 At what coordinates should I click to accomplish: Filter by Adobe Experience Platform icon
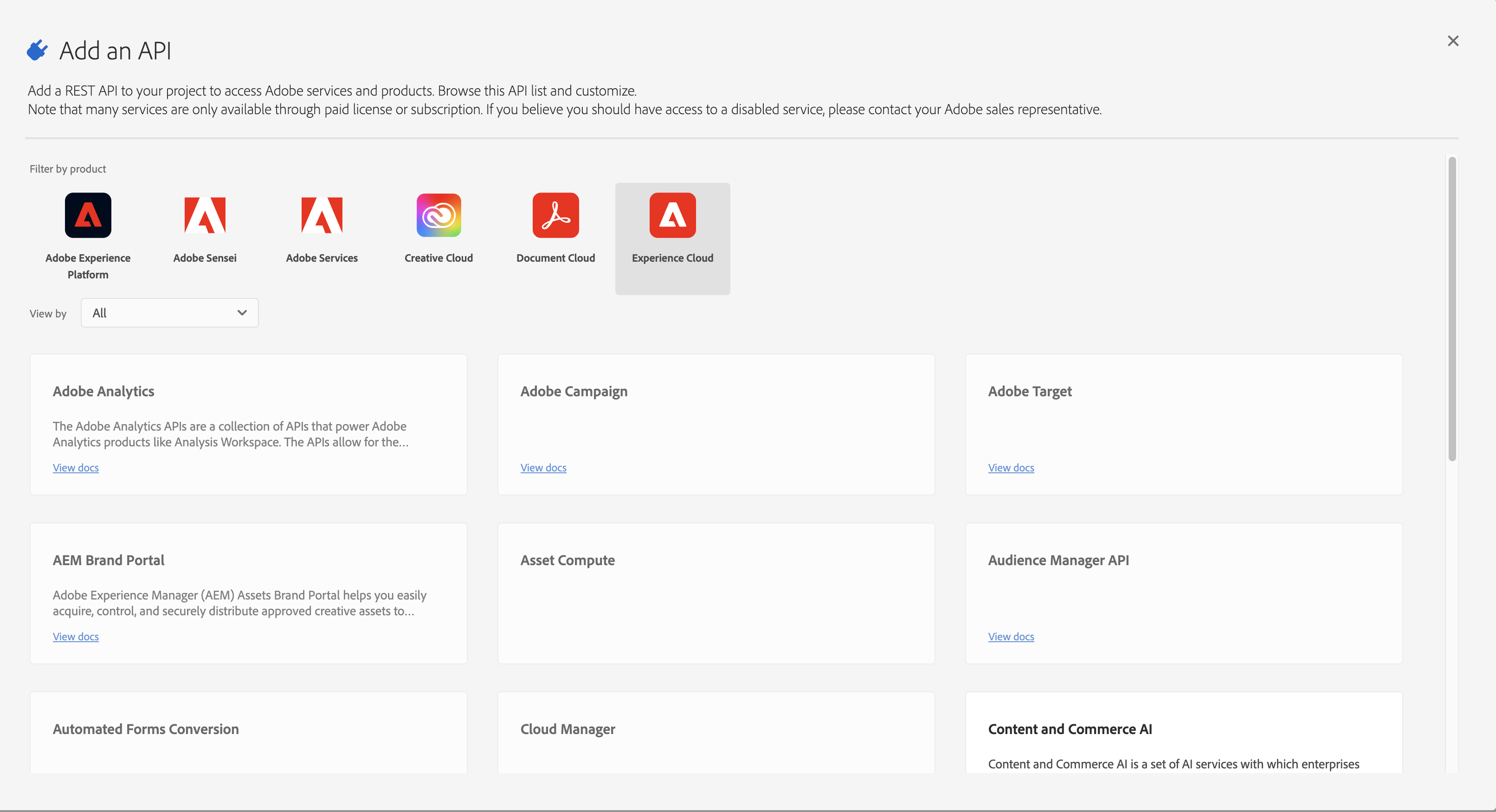(x=88, y=215)
